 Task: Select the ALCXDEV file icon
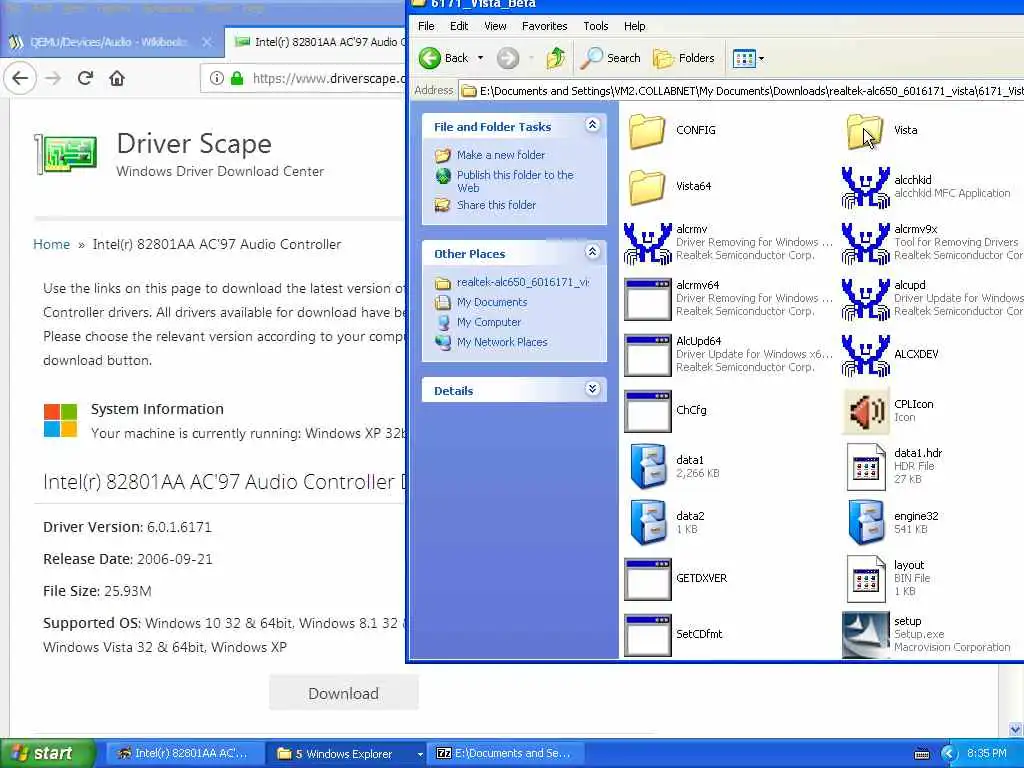(x=865, y=356)
